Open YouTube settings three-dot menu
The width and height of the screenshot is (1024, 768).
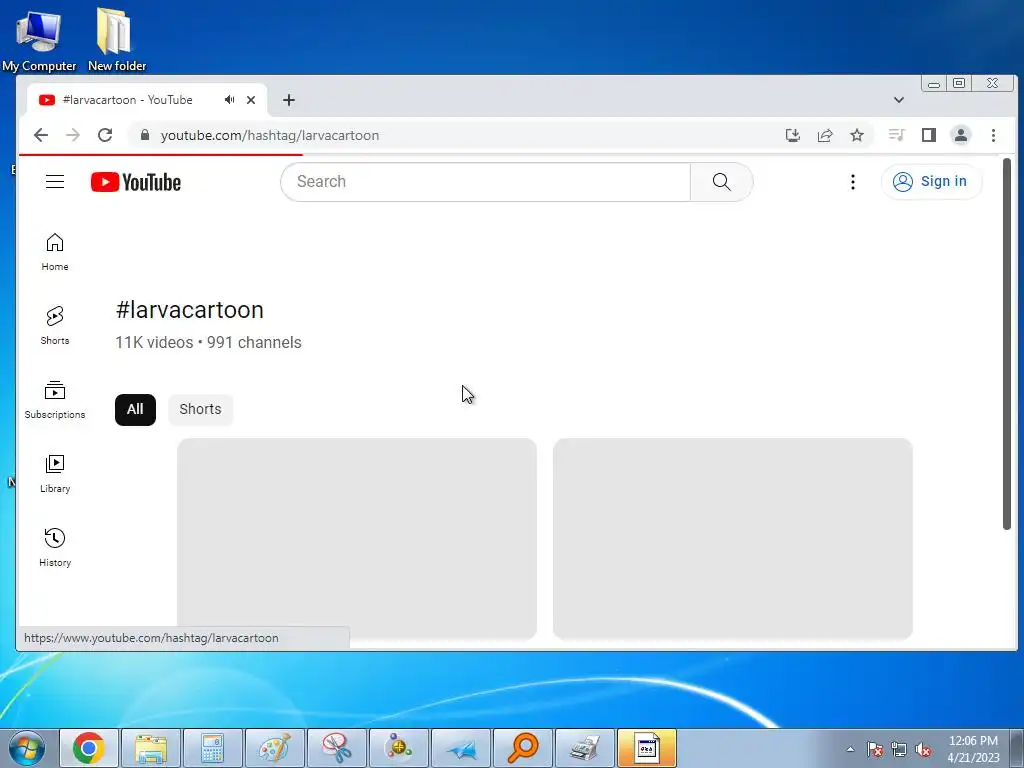click(x=852, y=182)
